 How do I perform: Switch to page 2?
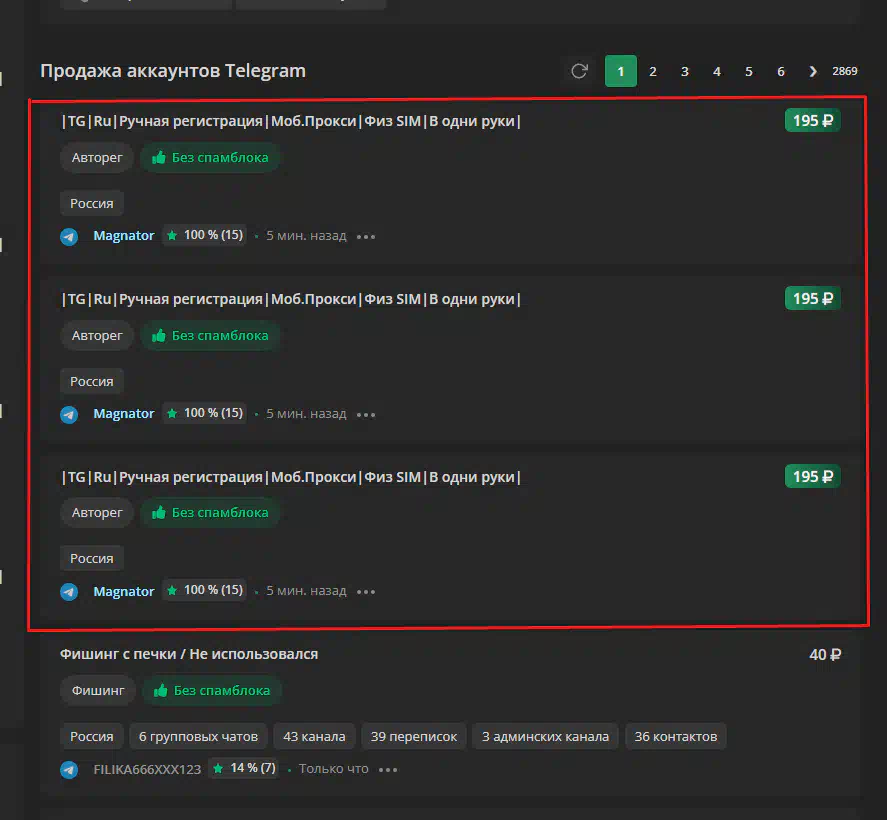(x=653, y=71)
